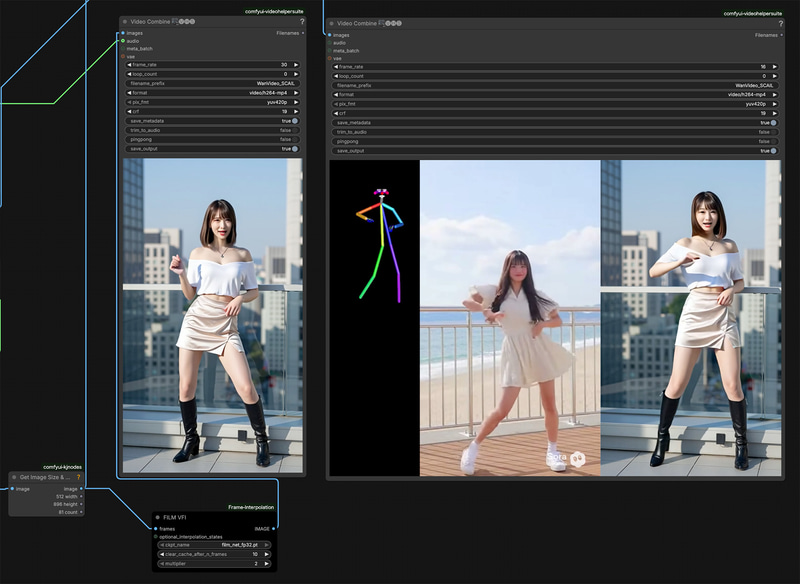Increase frame_rate with right arrow on 30-fps node
The height and width of the screenshot is (584, 800).
pyautogui.click(x=296, y=65)
